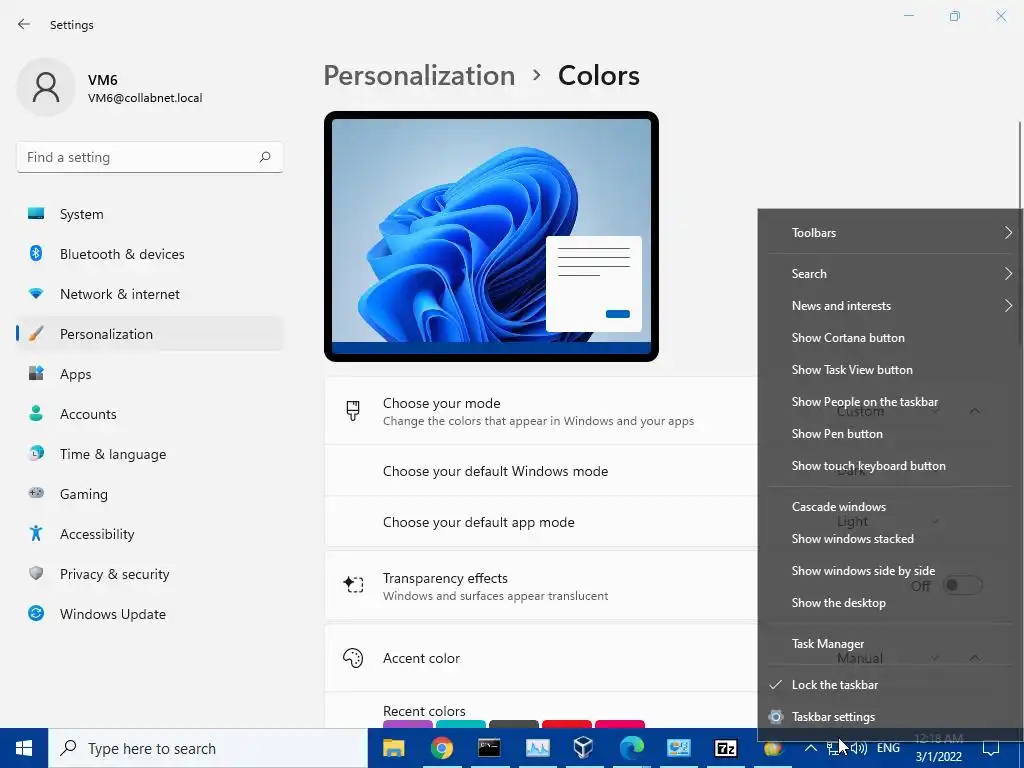The width and height of the screenshot is (1024, 768).
Task: Open the Windows Start button
Action: (x=24, y=748)
